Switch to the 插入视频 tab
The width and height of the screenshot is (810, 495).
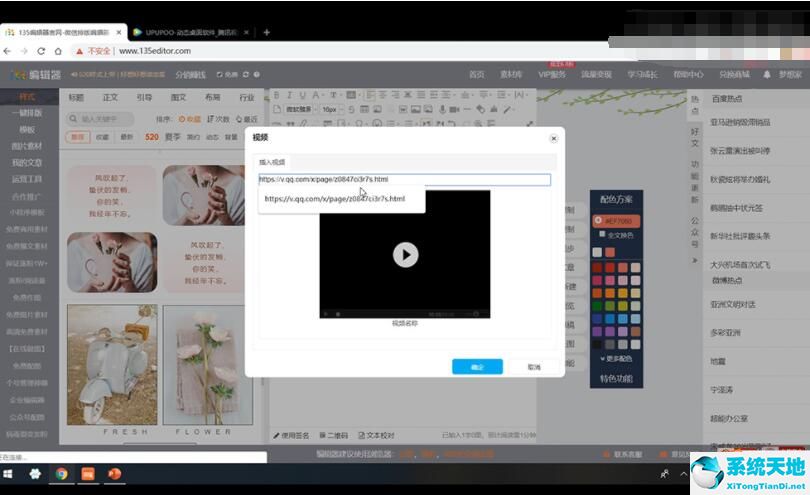click(272, 161)
